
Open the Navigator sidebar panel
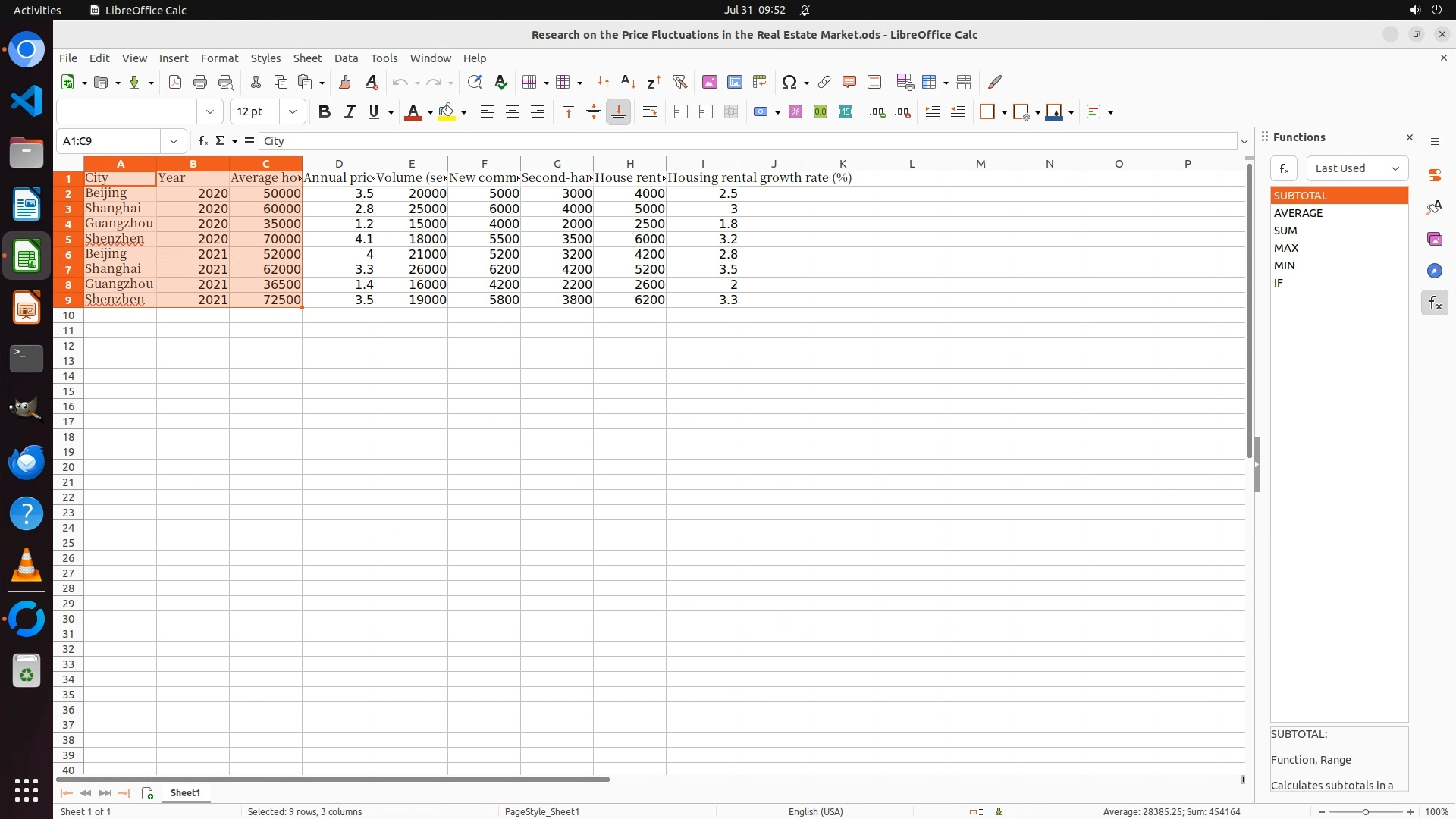click(x=1434, y=271)
